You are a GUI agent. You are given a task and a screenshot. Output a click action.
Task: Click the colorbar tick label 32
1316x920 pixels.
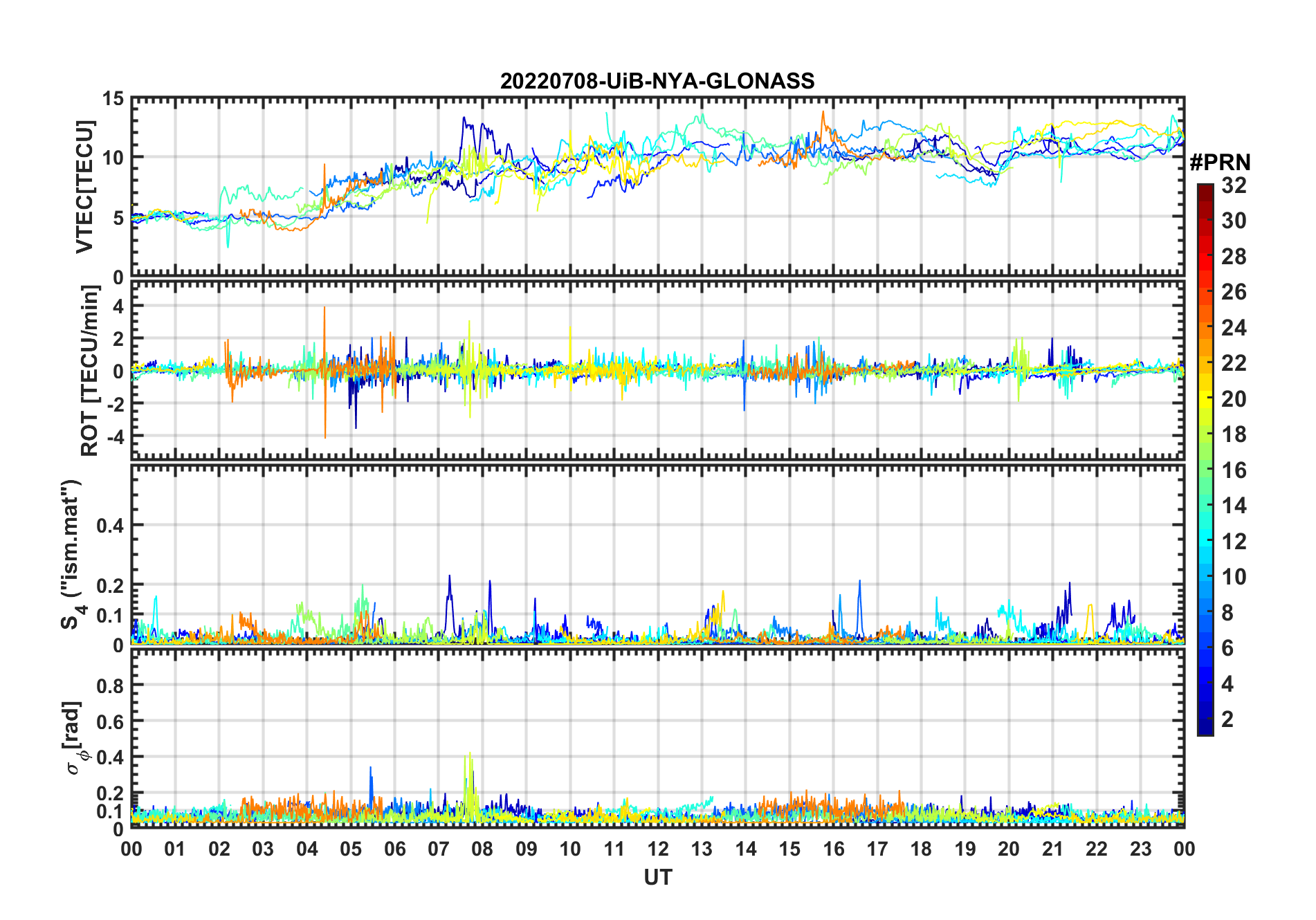pos(1234,185)
